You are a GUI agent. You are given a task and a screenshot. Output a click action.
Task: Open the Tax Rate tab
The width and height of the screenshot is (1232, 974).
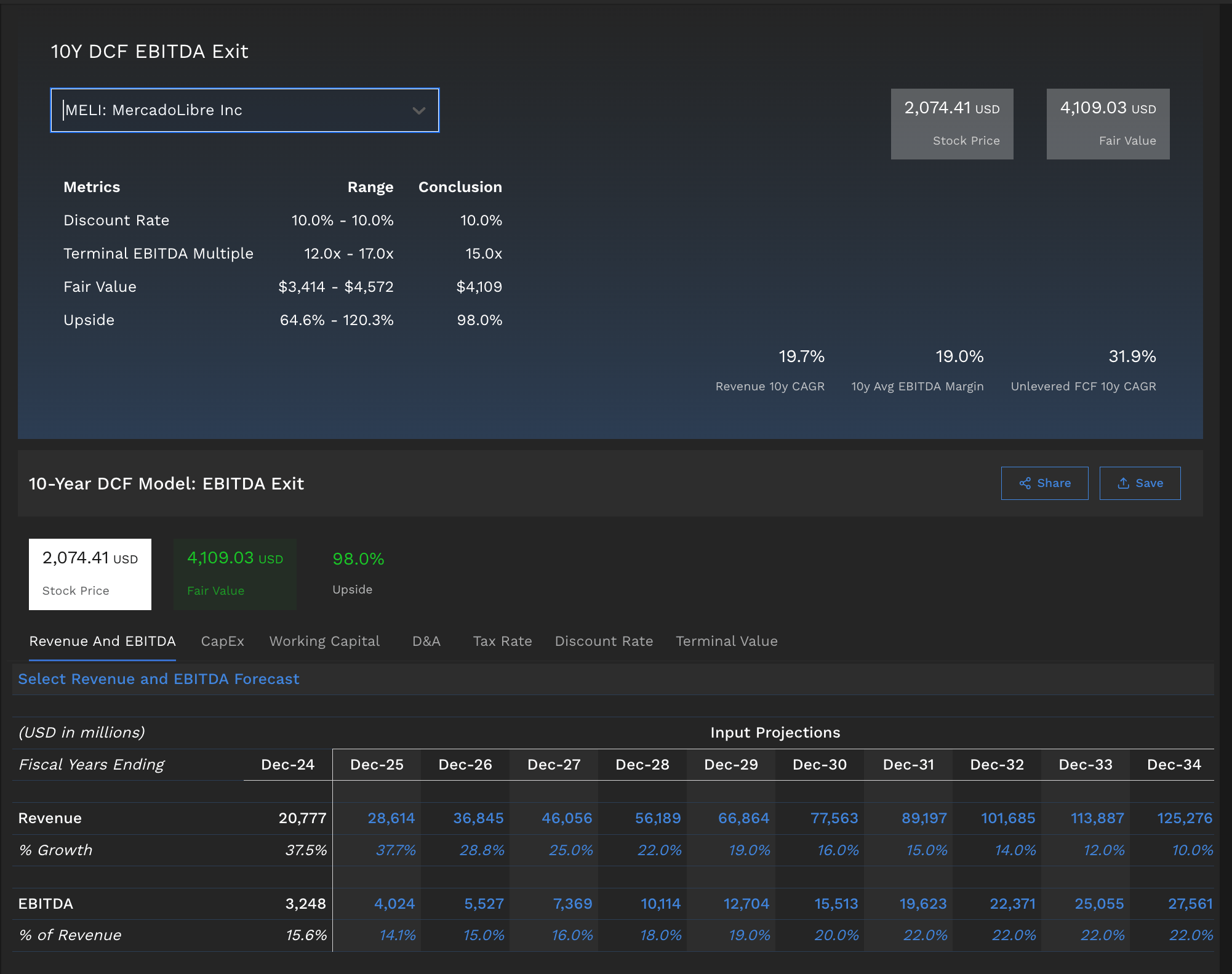click(502, 642)
